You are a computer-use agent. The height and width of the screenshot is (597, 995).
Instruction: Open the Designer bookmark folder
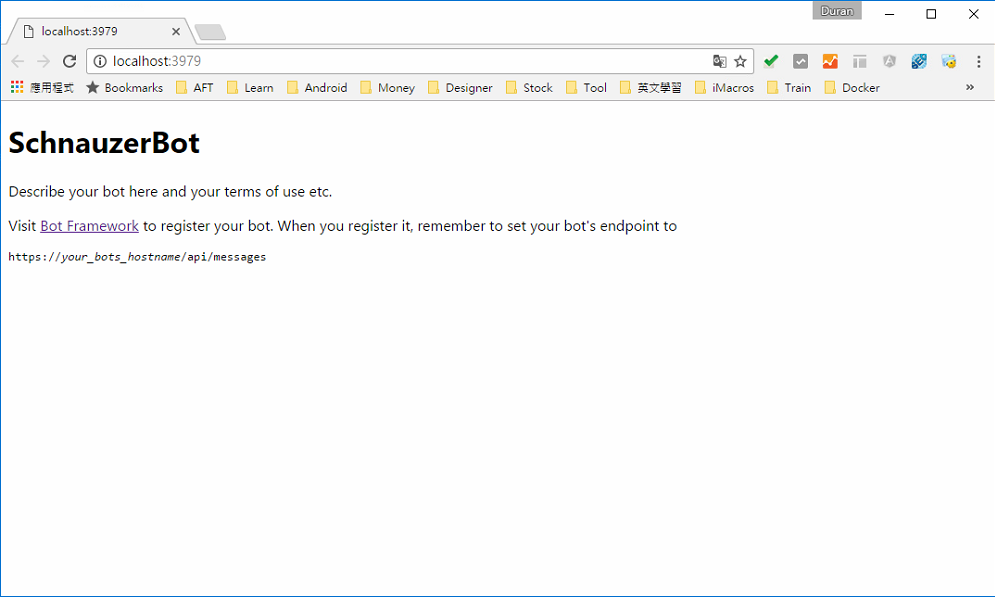pos(461,88)
